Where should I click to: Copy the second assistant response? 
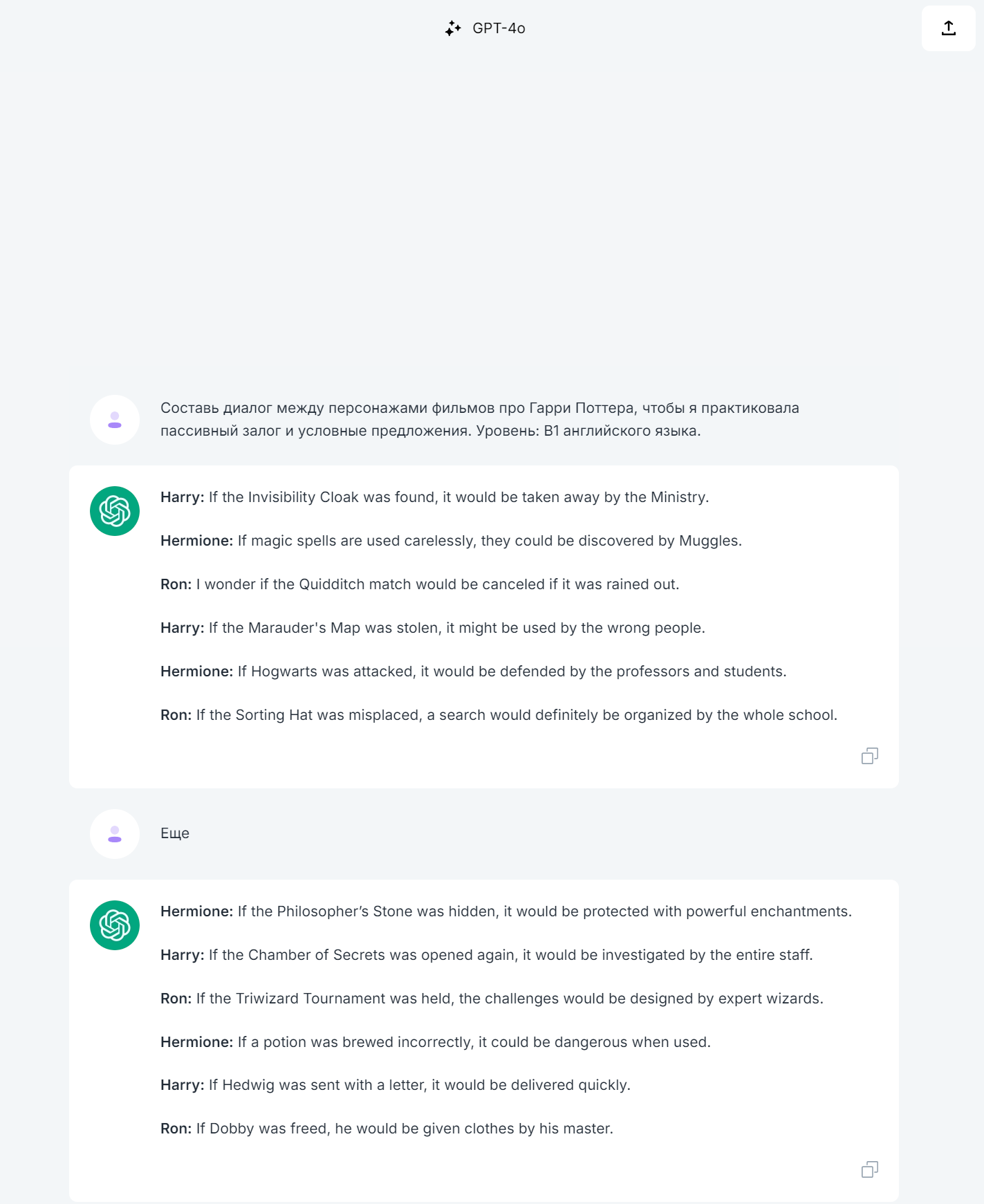point(869,1169)
